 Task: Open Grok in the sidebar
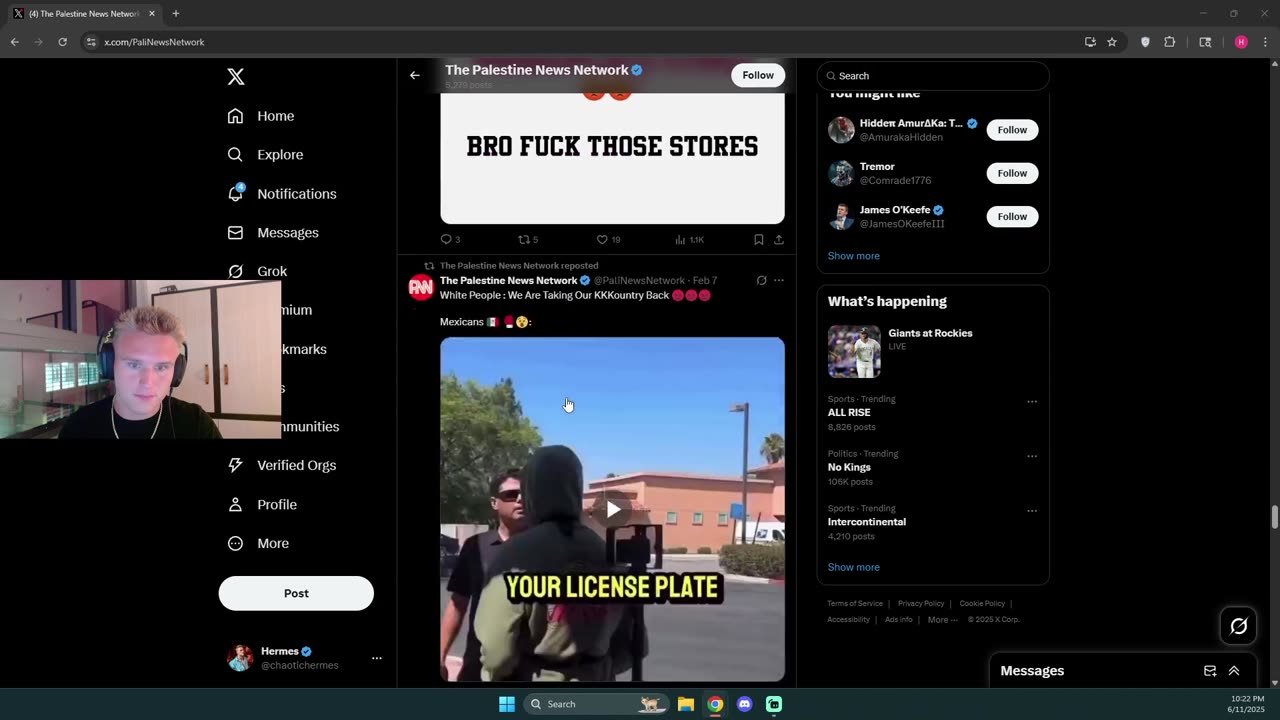pos(257,272)
